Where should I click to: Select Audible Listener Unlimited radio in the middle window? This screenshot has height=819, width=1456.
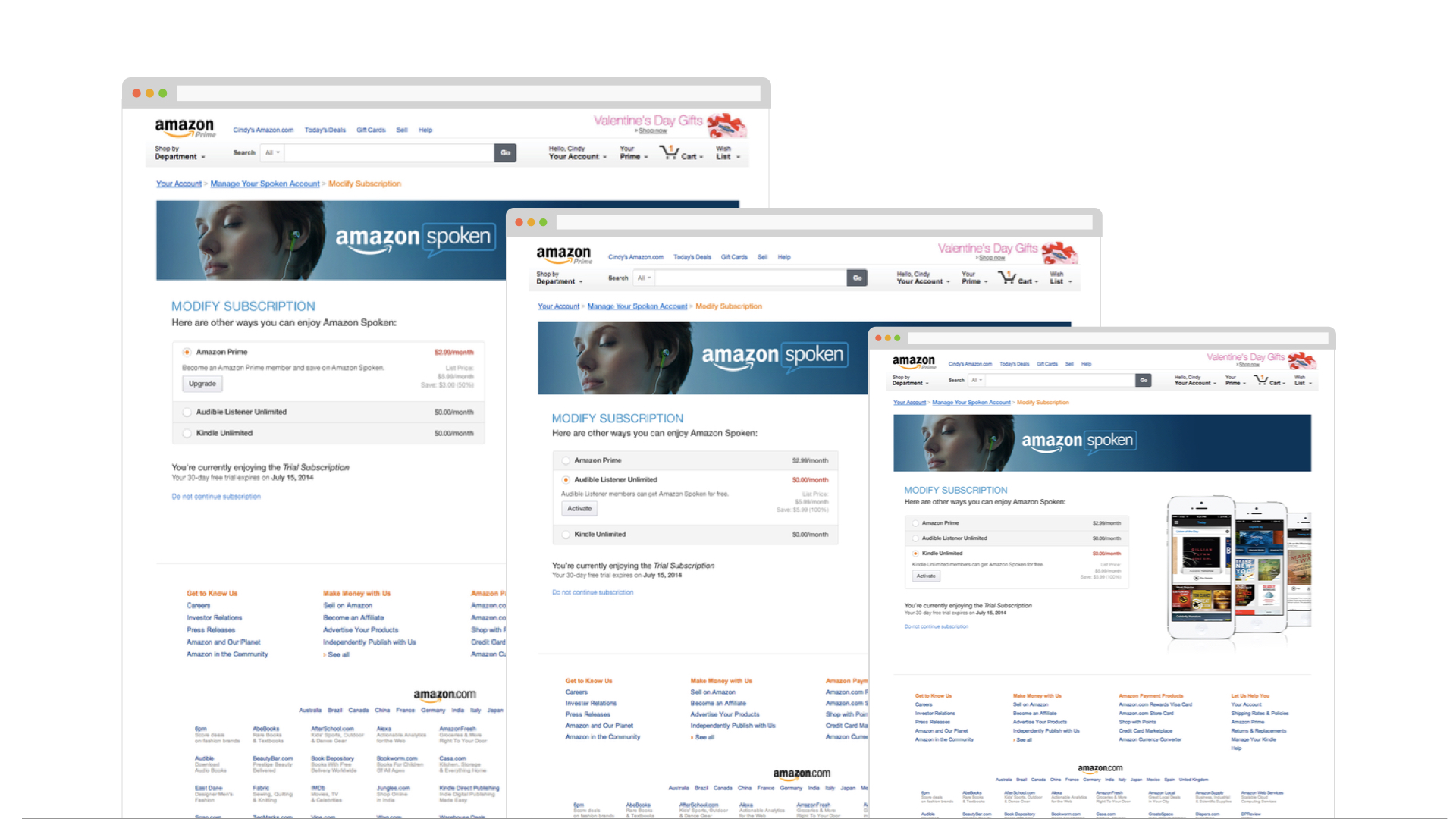pos(566,479)
